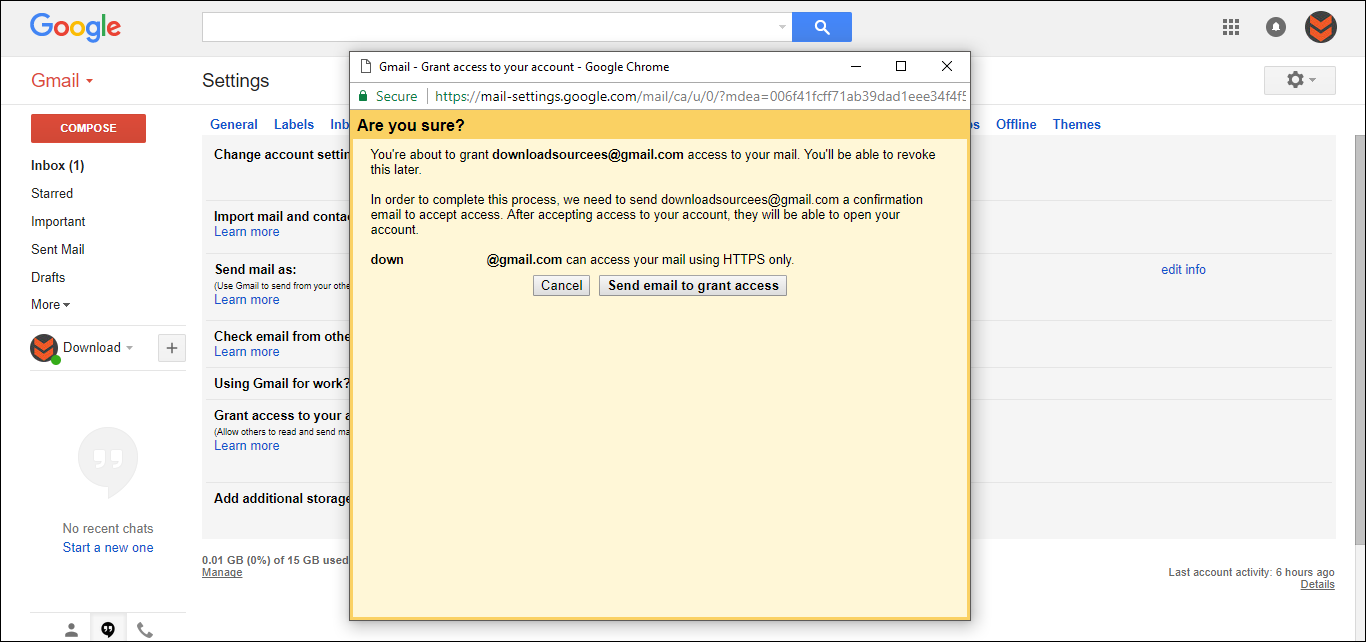Click the Manage storage link
Image resolution: width=1366 pixels, height=642 pixels.
click(x=222, y=572)
